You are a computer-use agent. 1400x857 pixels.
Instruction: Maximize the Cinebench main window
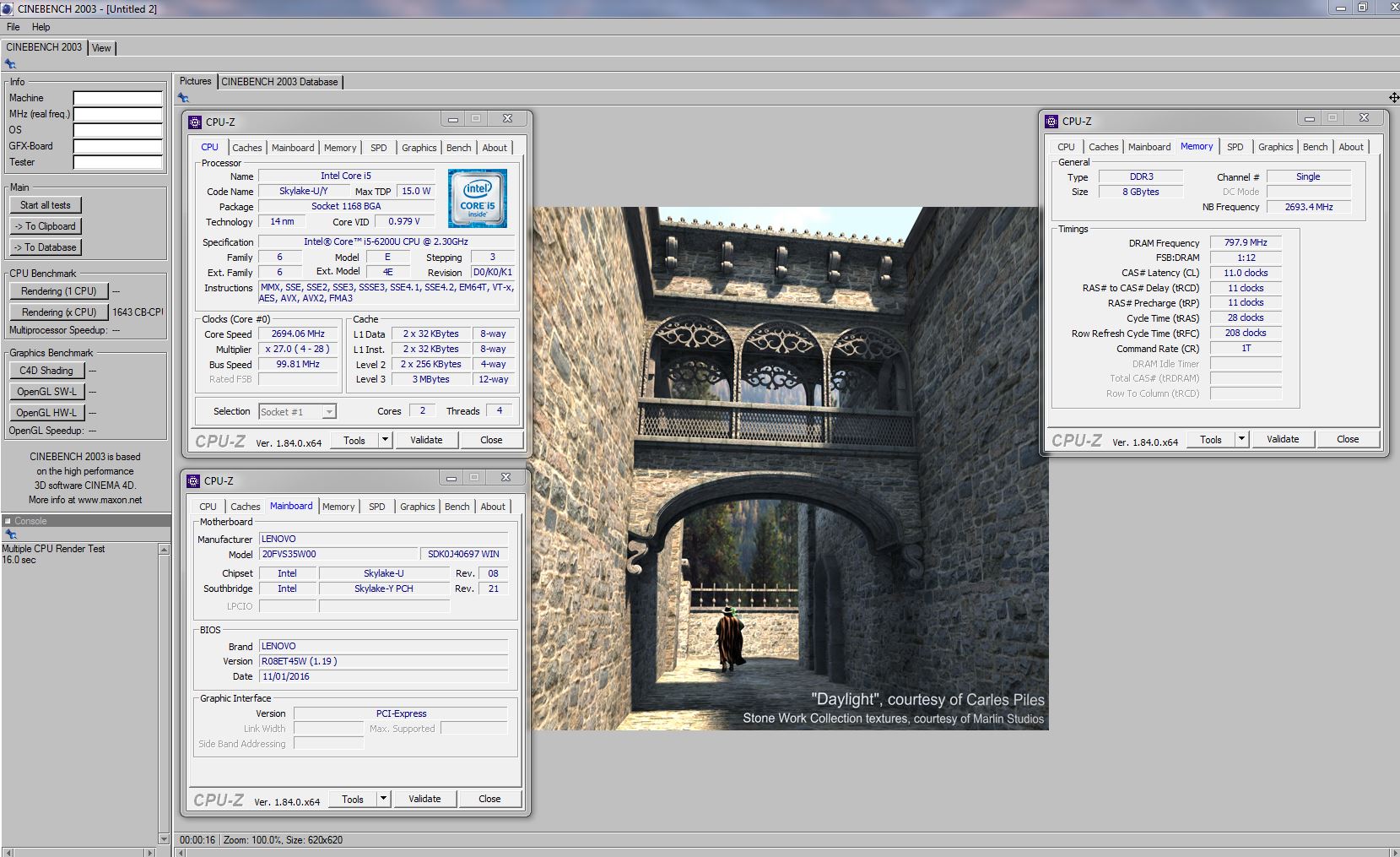1362,8
